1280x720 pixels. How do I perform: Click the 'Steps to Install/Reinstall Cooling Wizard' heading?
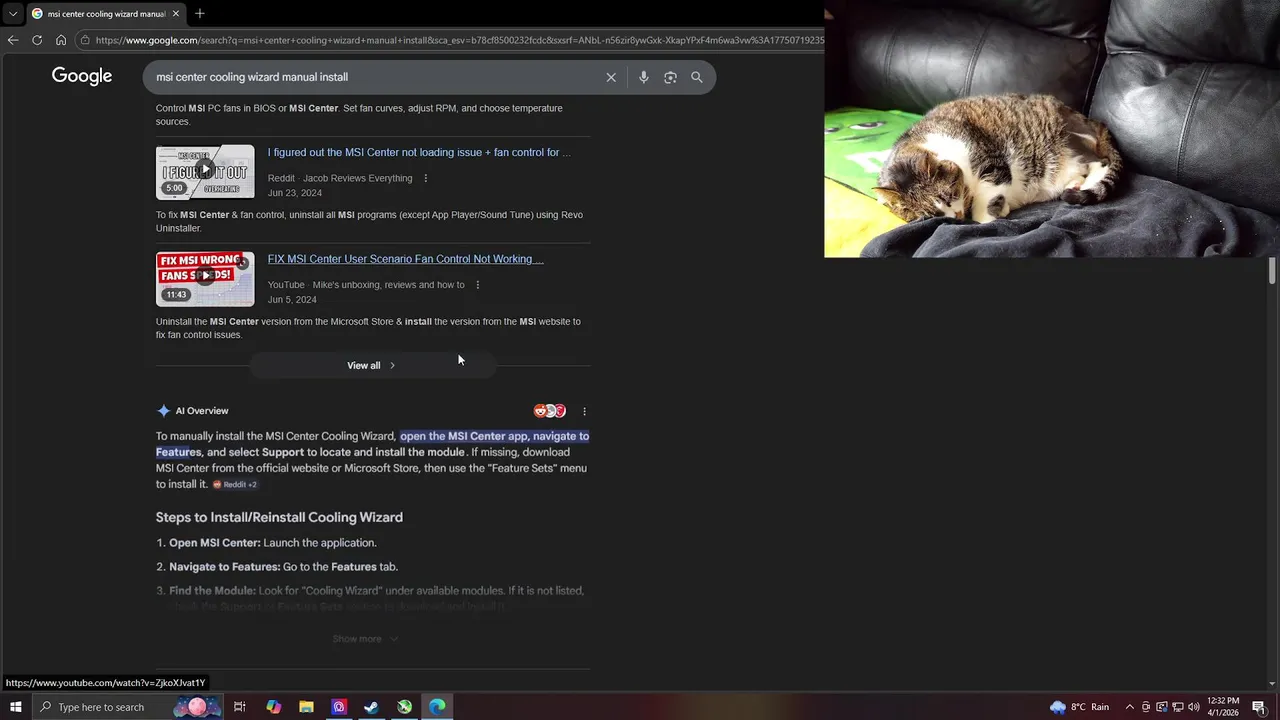[x=279, y=517]
